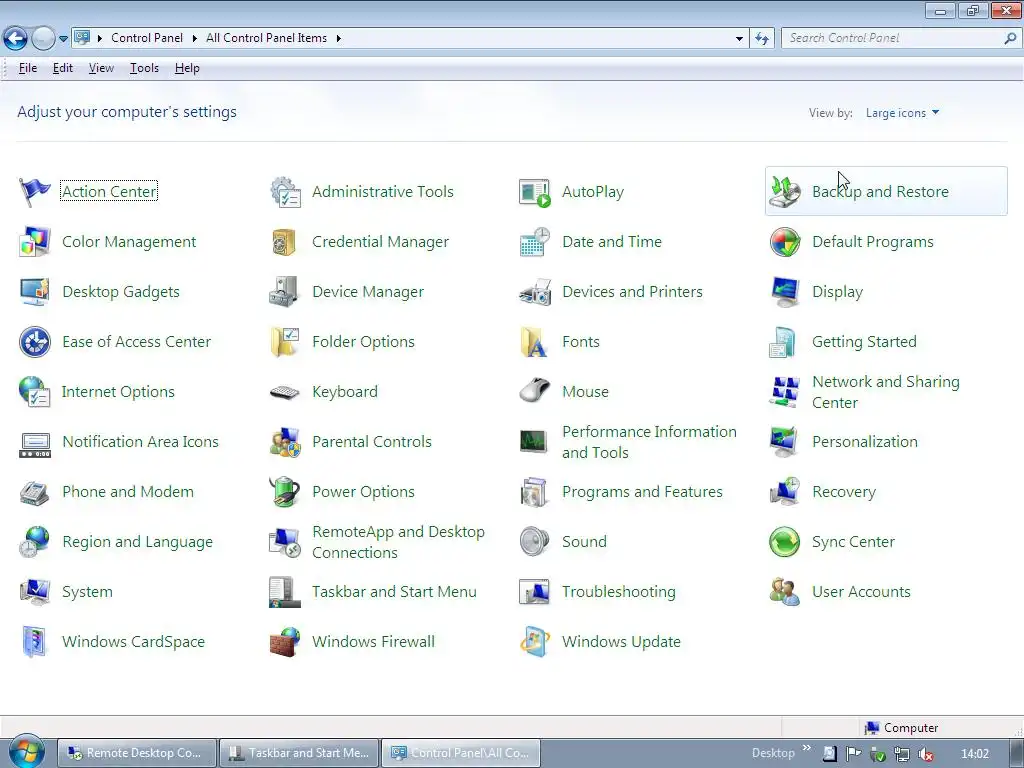
Task: Open the Device Manager icon
Action: (285, 292)
